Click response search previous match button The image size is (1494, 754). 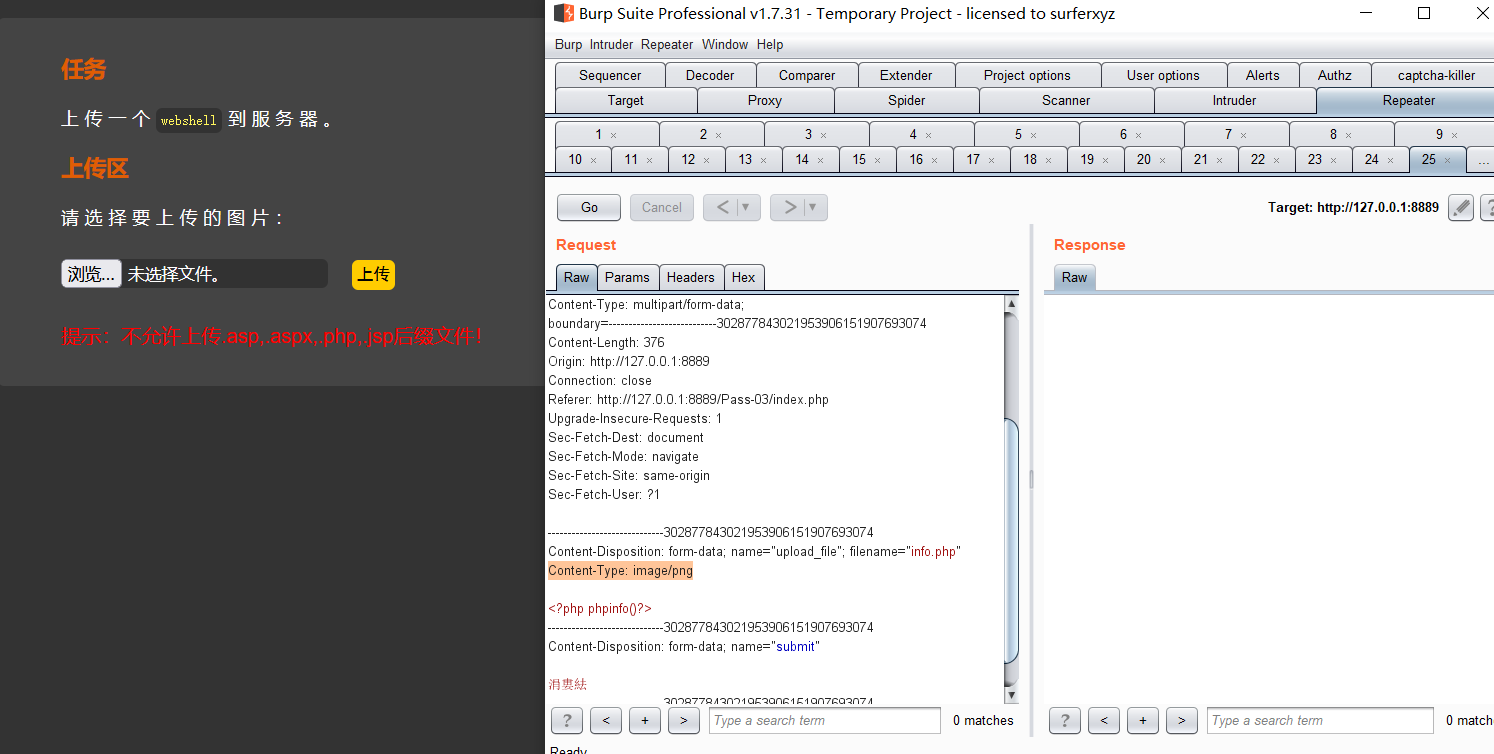pos(1104,720)
